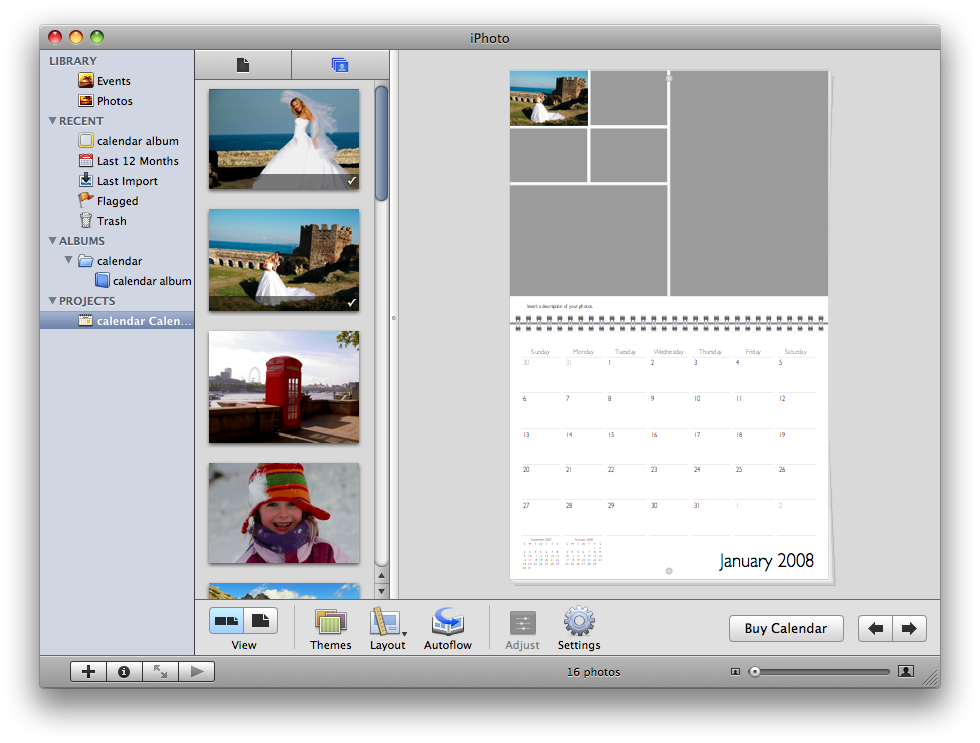Collapse the PROJECTS section

coord(53,301)
